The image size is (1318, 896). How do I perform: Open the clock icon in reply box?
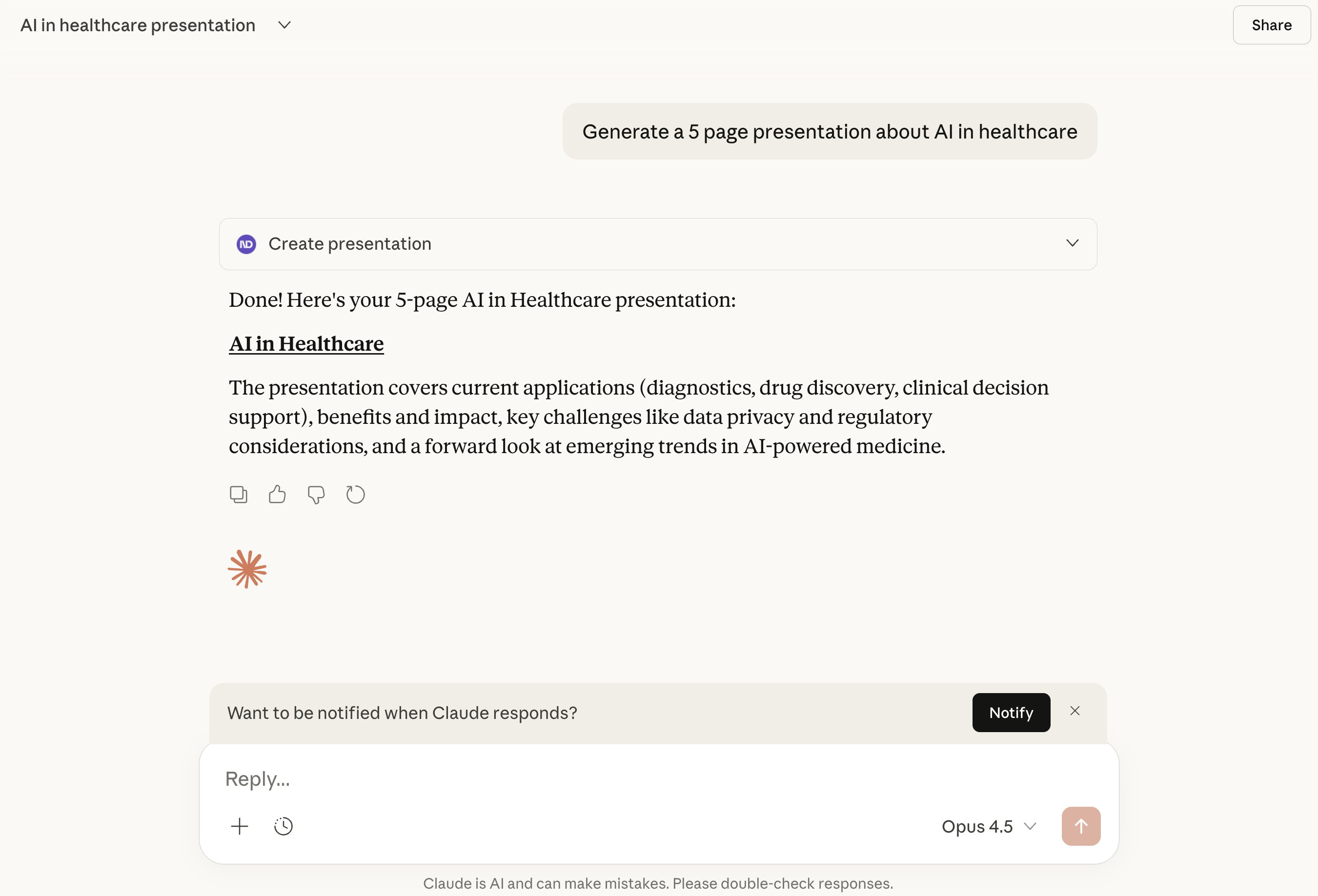283,826
